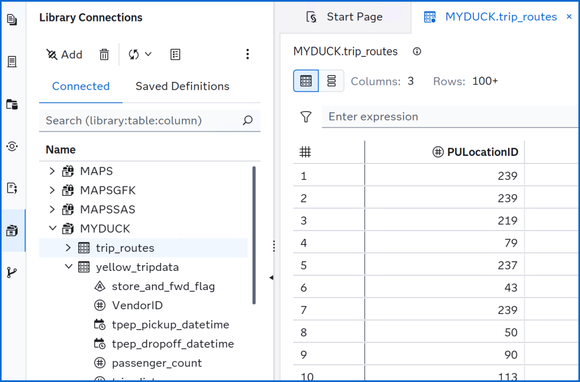The height and width of the screenshot is (382, 580).
Task: Switch to the Saved Definitions tab
Action: pos(182,86)
